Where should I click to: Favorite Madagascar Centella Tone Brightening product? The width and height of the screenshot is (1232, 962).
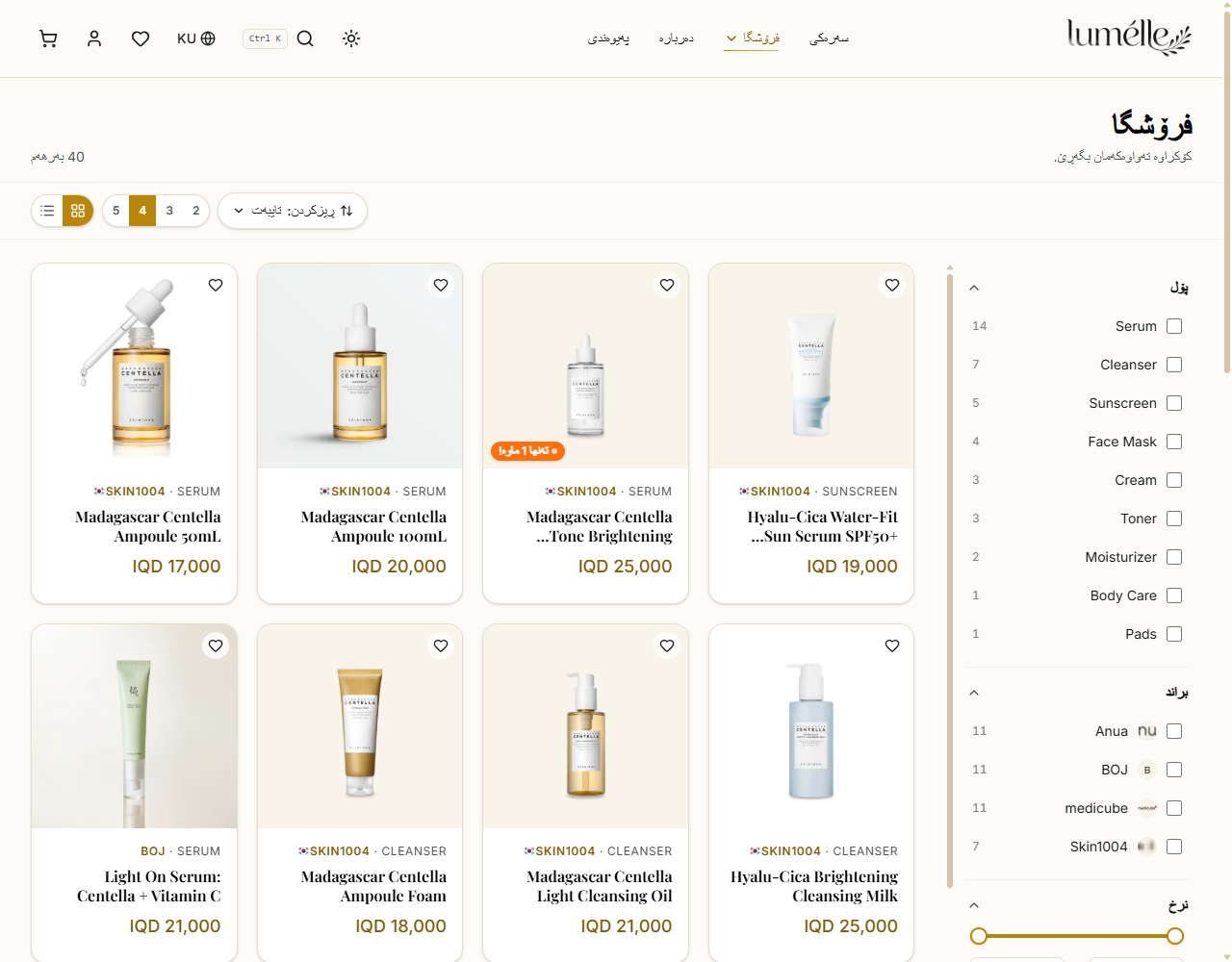667,285
